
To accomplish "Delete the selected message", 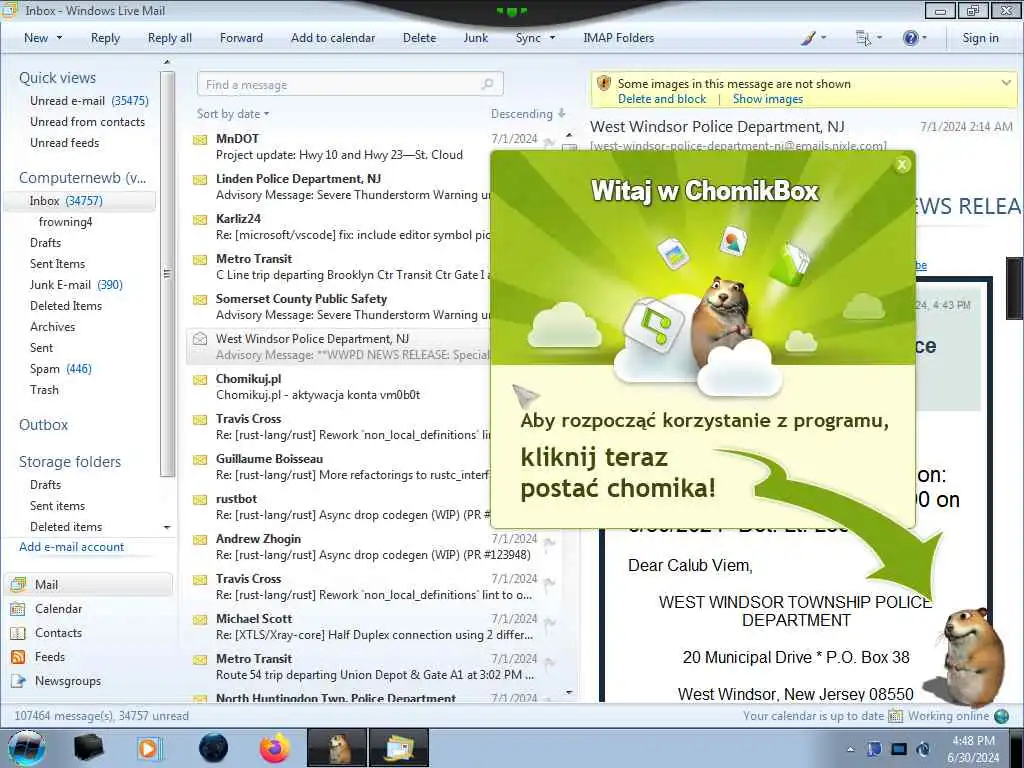I will [419, 38].
